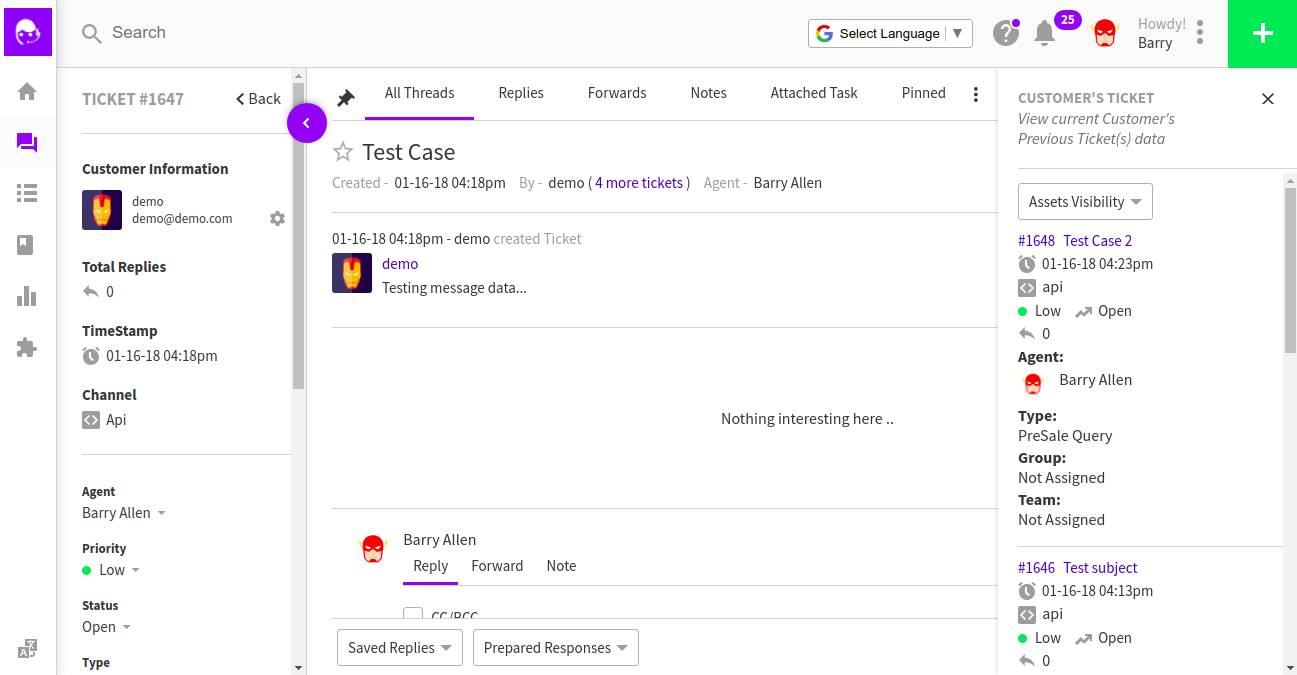Viewport: 1297px width, 675px height.
Task: Open the reports bar chart icon
Action: [x=27, y=296]
